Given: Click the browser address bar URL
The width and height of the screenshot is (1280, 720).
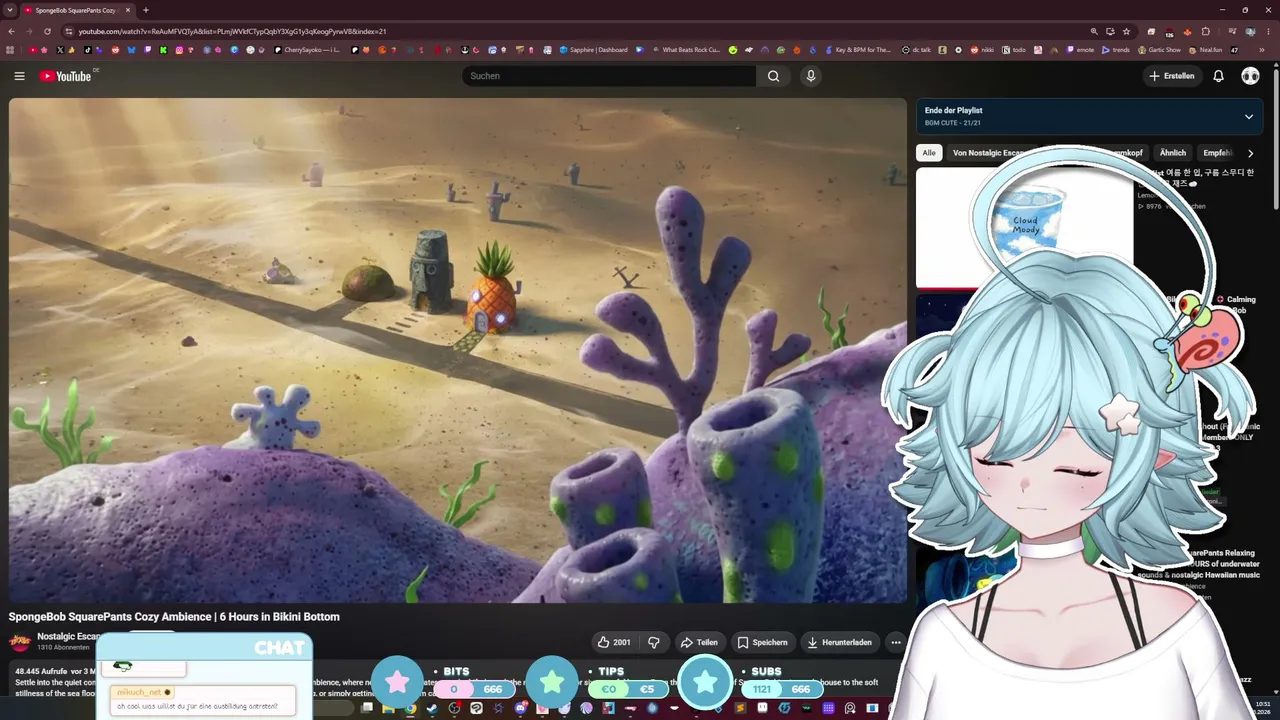Looking at the screenshot, I should click(232, 31).
